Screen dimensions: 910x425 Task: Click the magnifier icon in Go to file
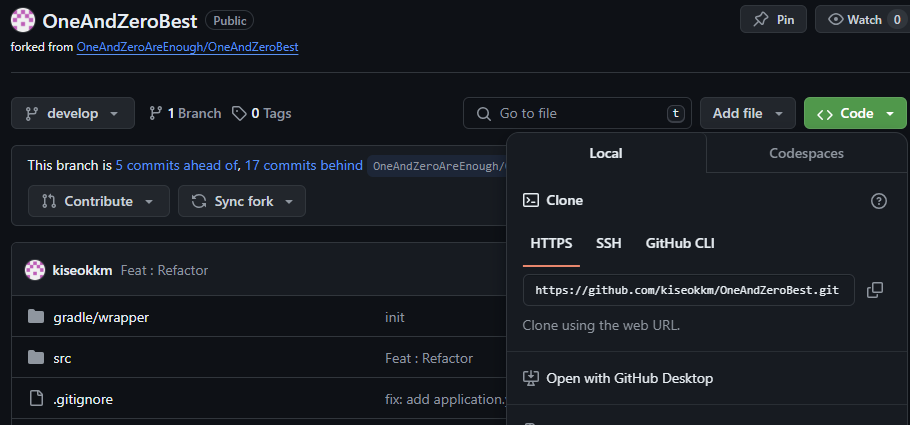pyautogui.click(x=483, y=113)
